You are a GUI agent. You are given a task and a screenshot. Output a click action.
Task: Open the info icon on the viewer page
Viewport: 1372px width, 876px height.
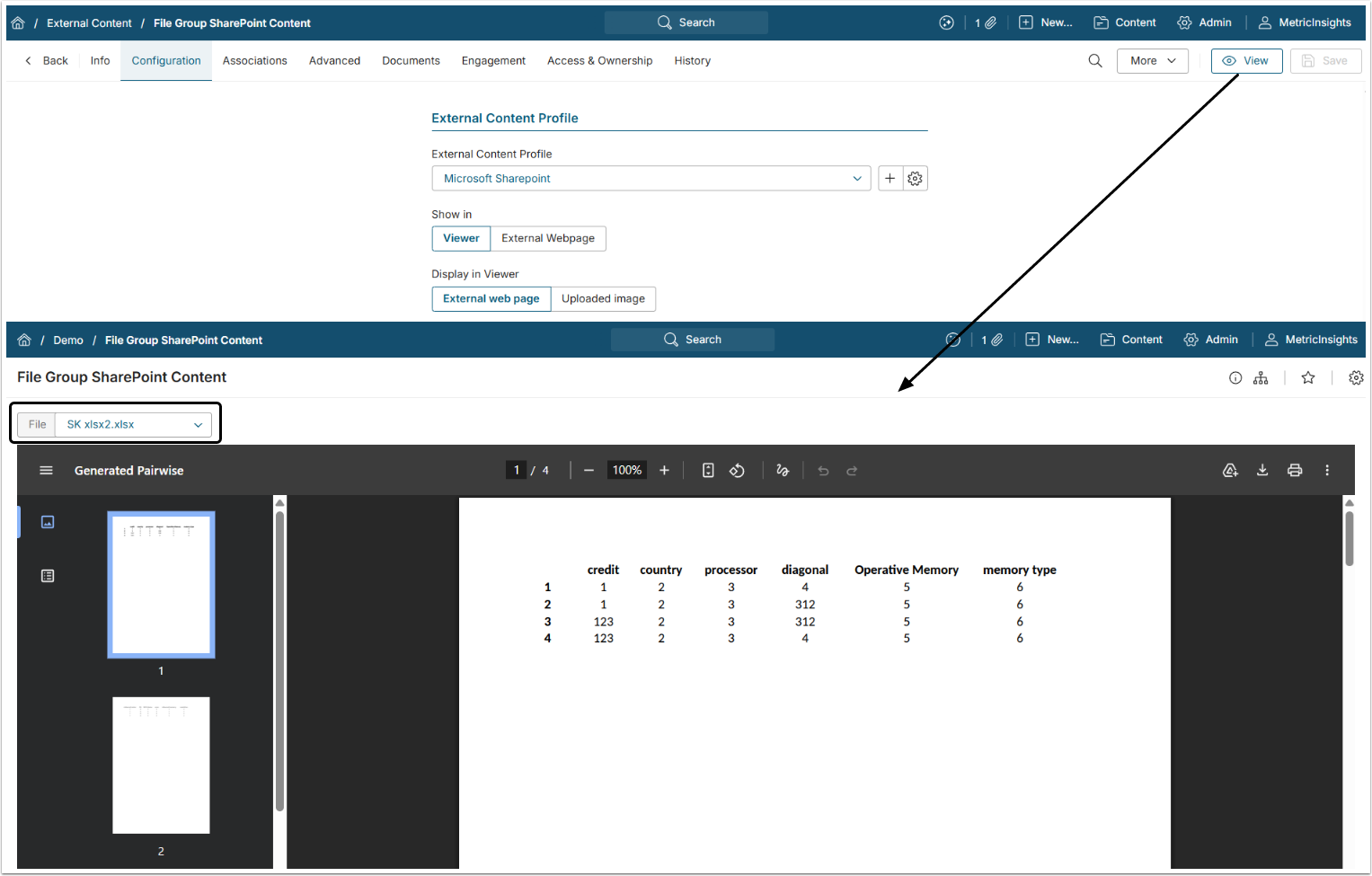[x=1235, y=378]
